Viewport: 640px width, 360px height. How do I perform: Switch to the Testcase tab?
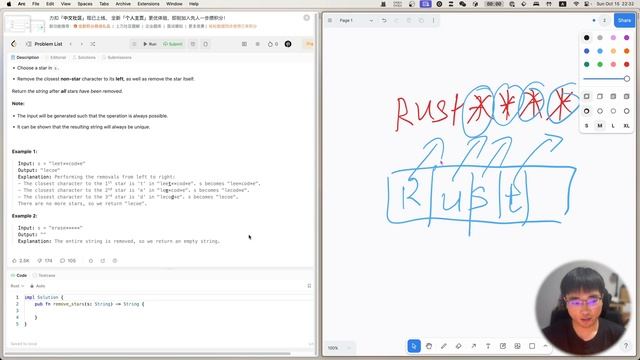[44, 276]
